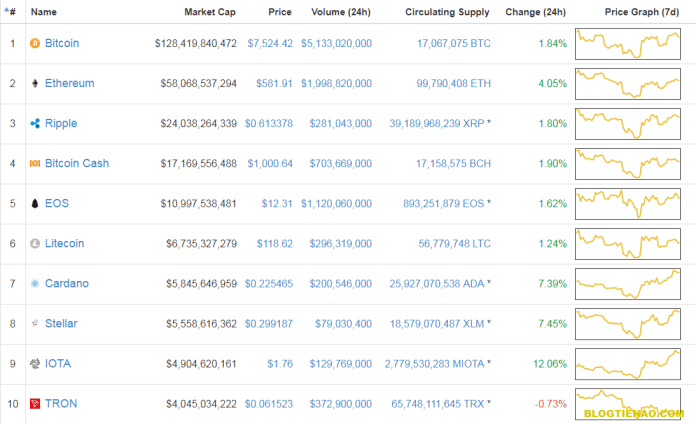The height and width of the screenshot is (424, 696).
Task: Click the TRON red logo icon
Action: [x=35, y=404]
